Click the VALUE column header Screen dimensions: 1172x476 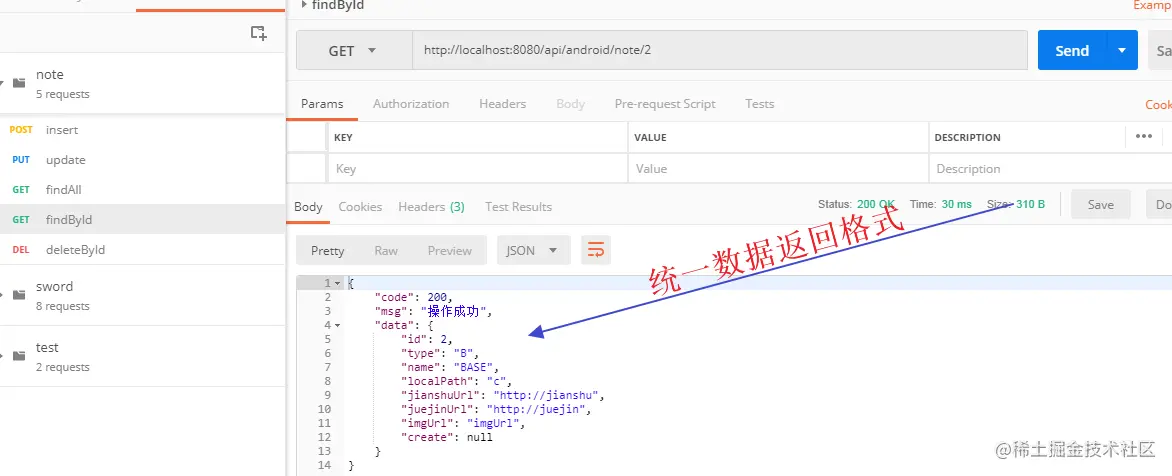650,137
